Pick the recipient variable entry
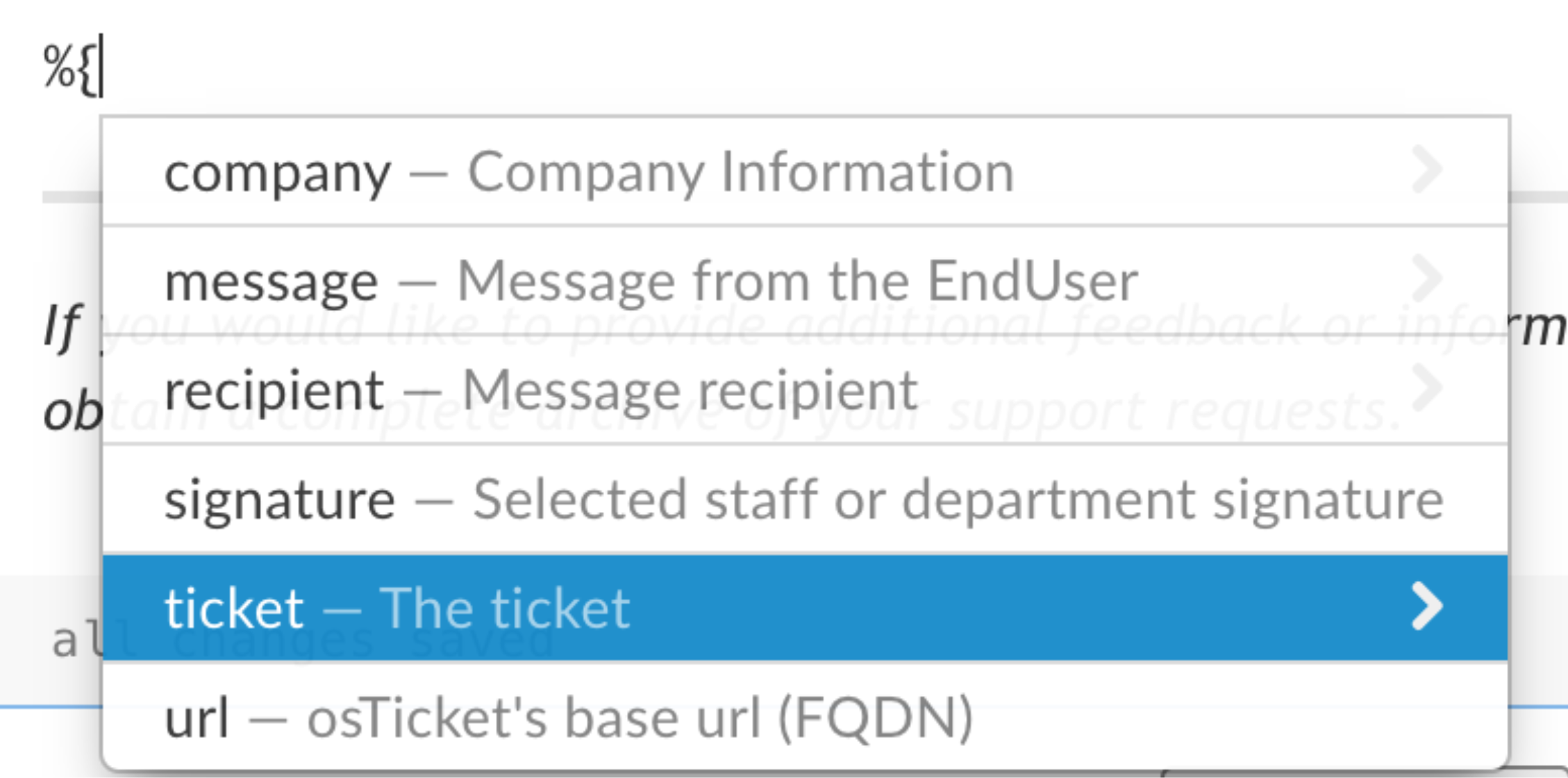Image resolution: width=1568 pixels, height=778 pixels. tap(274, 390)
